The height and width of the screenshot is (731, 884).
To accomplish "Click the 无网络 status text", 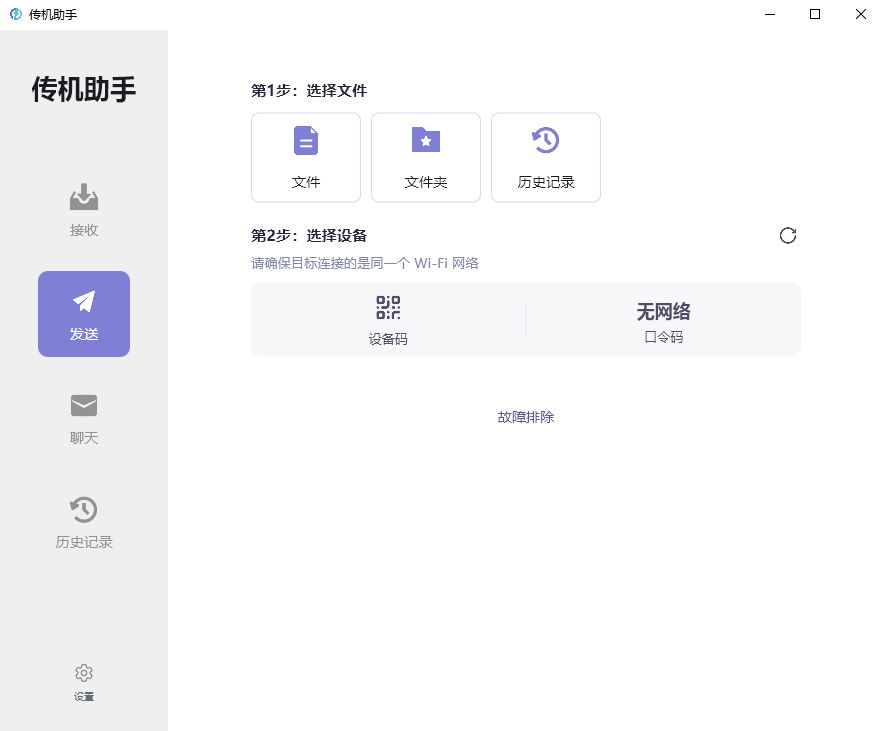I will [x=664, y=311].
